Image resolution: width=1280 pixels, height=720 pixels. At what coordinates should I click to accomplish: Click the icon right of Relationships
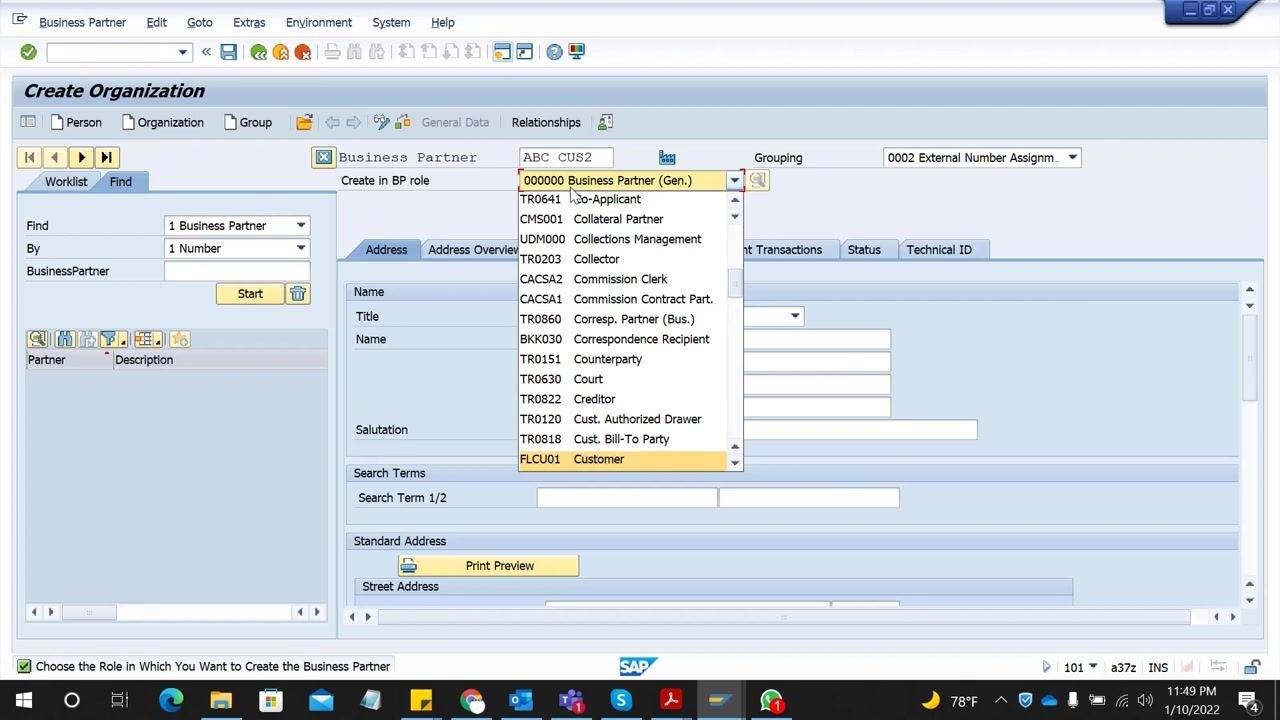point(605,122)
